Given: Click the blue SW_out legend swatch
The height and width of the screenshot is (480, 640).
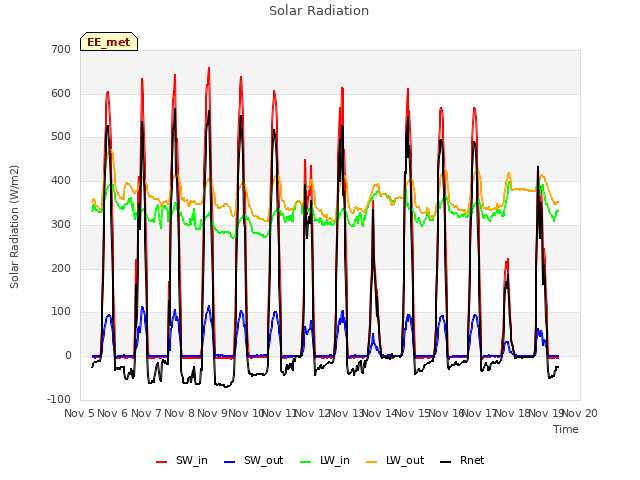Looking at the screenshot, I should tap(230, 462).
